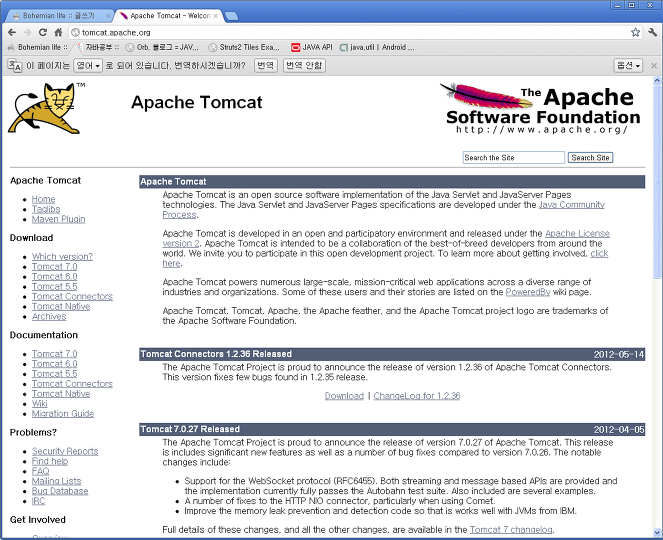Screen dimensions: 663x540
Task: Open the Bohemian life bookmark
Action: click(x=38, y=47)
